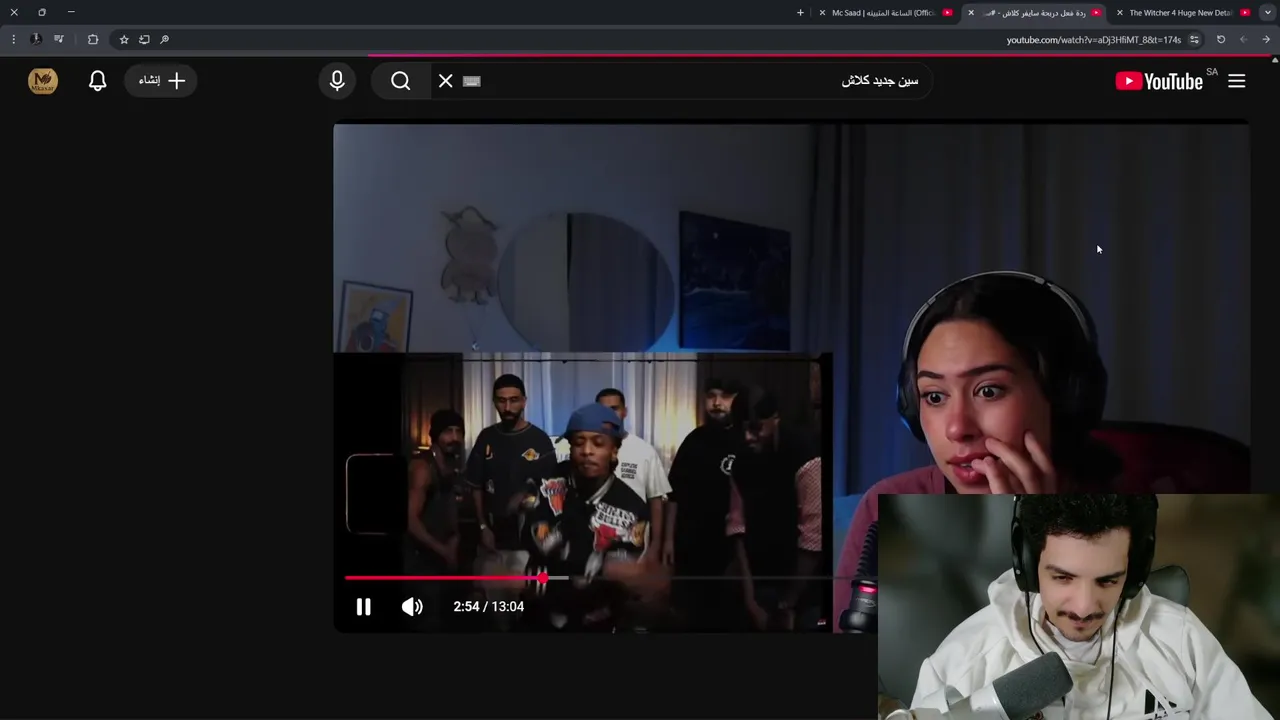This screenshot has height=720, width=1280.
Task: Open the media control icon in toolbar
Action: [59, 40]
